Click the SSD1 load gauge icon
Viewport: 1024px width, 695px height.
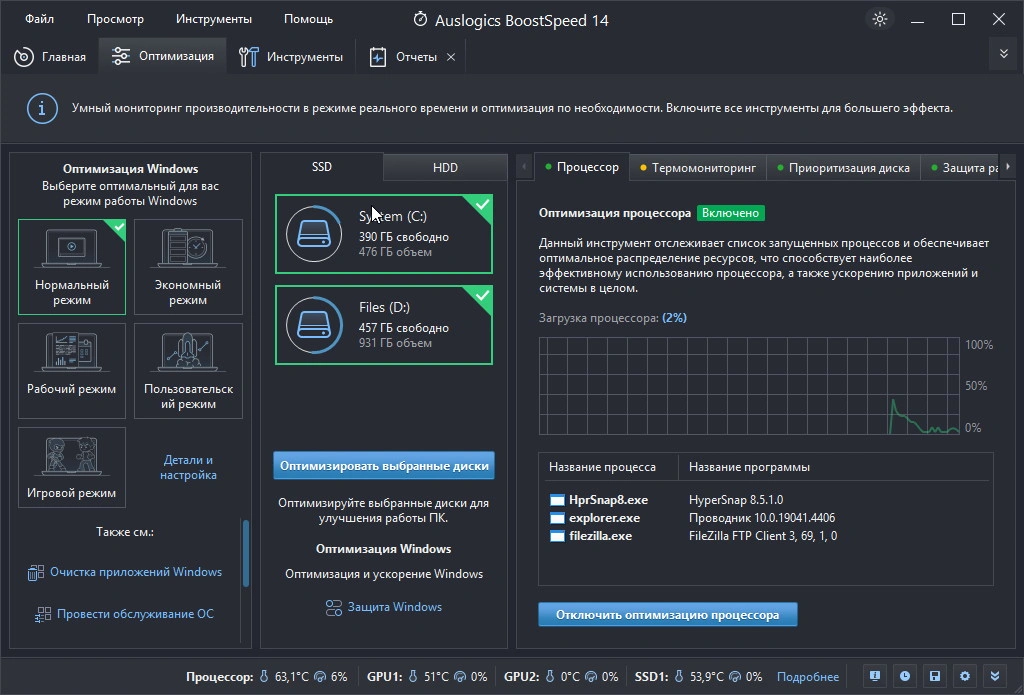pos(735,677)
